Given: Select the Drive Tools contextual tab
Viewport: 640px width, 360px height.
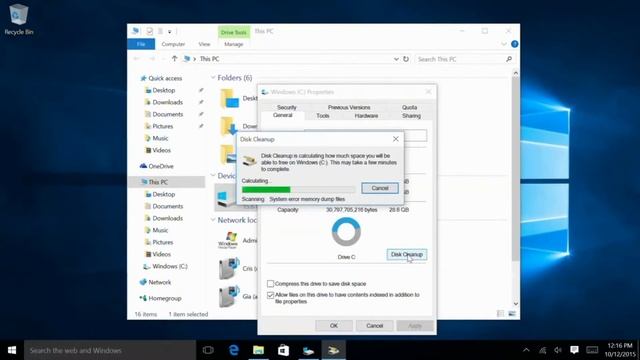Looking at the screenshot, I should (233, 32).
